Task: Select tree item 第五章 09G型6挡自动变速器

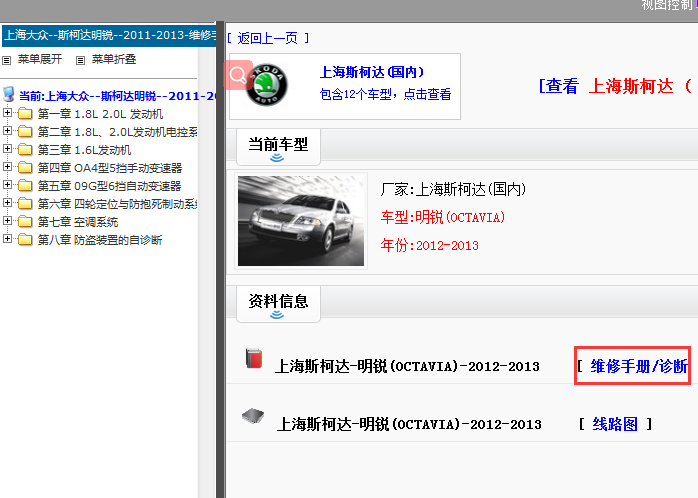Action: point(110,186)
